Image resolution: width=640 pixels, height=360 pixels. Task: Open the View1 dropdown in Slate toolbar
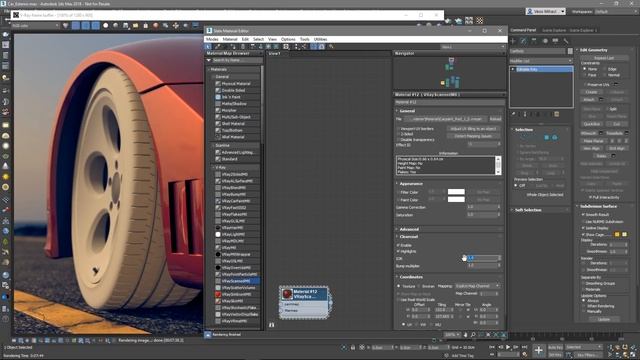473,47
